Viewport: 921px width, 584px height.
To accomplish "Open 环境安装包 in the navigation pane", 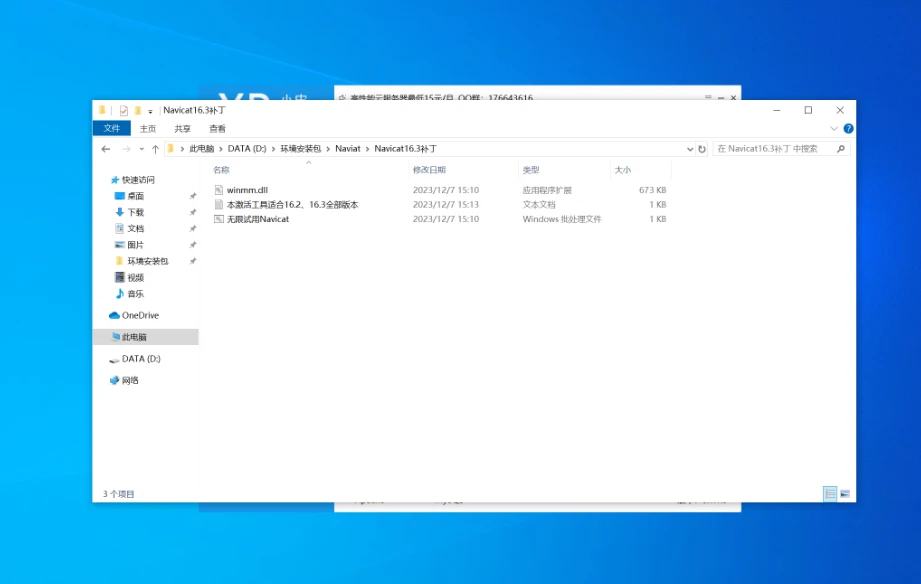I will (147, 261).
